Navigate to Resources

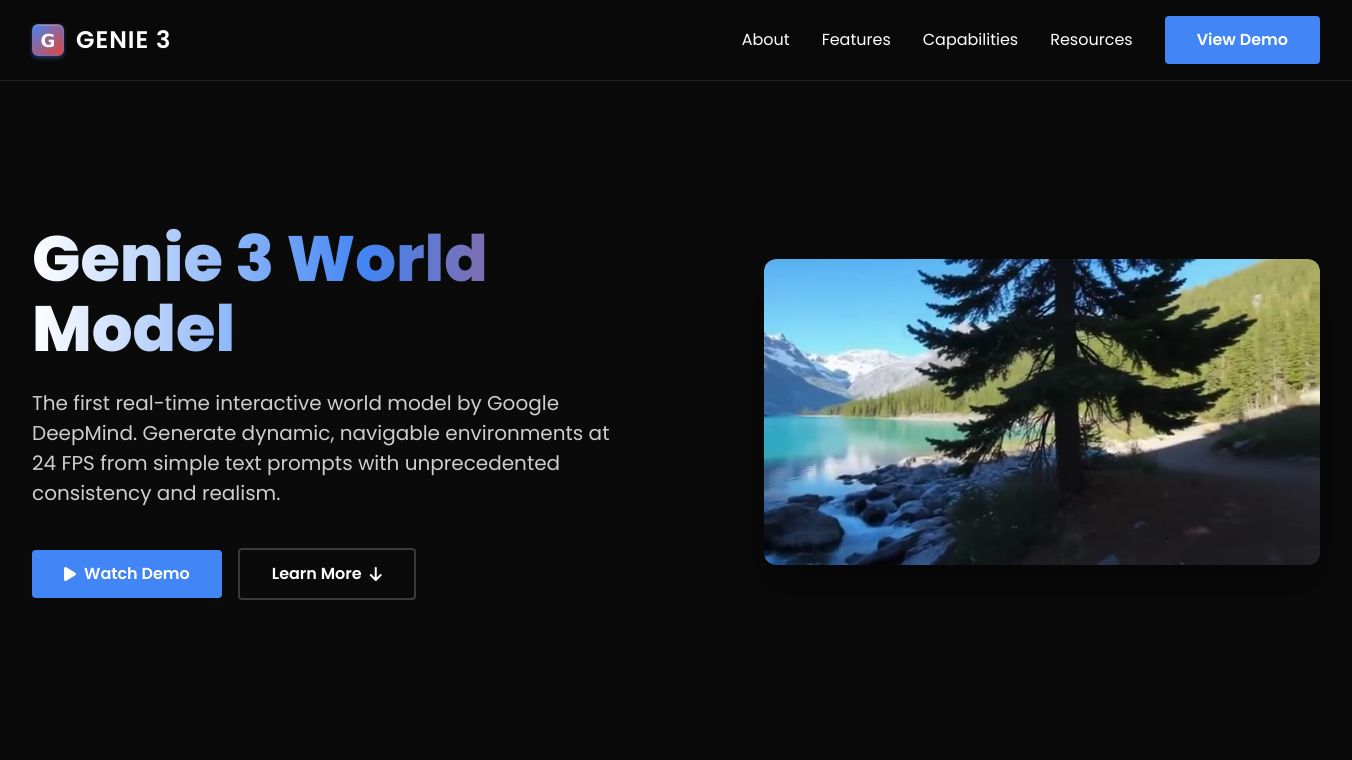1091,40
